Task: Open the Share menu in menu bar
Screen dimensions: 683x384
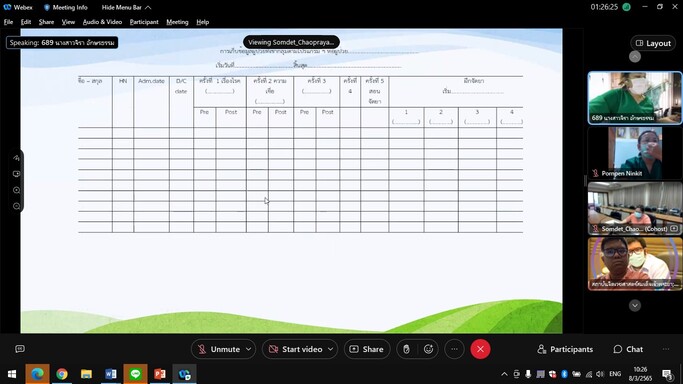Action: (x=46, y=22)
